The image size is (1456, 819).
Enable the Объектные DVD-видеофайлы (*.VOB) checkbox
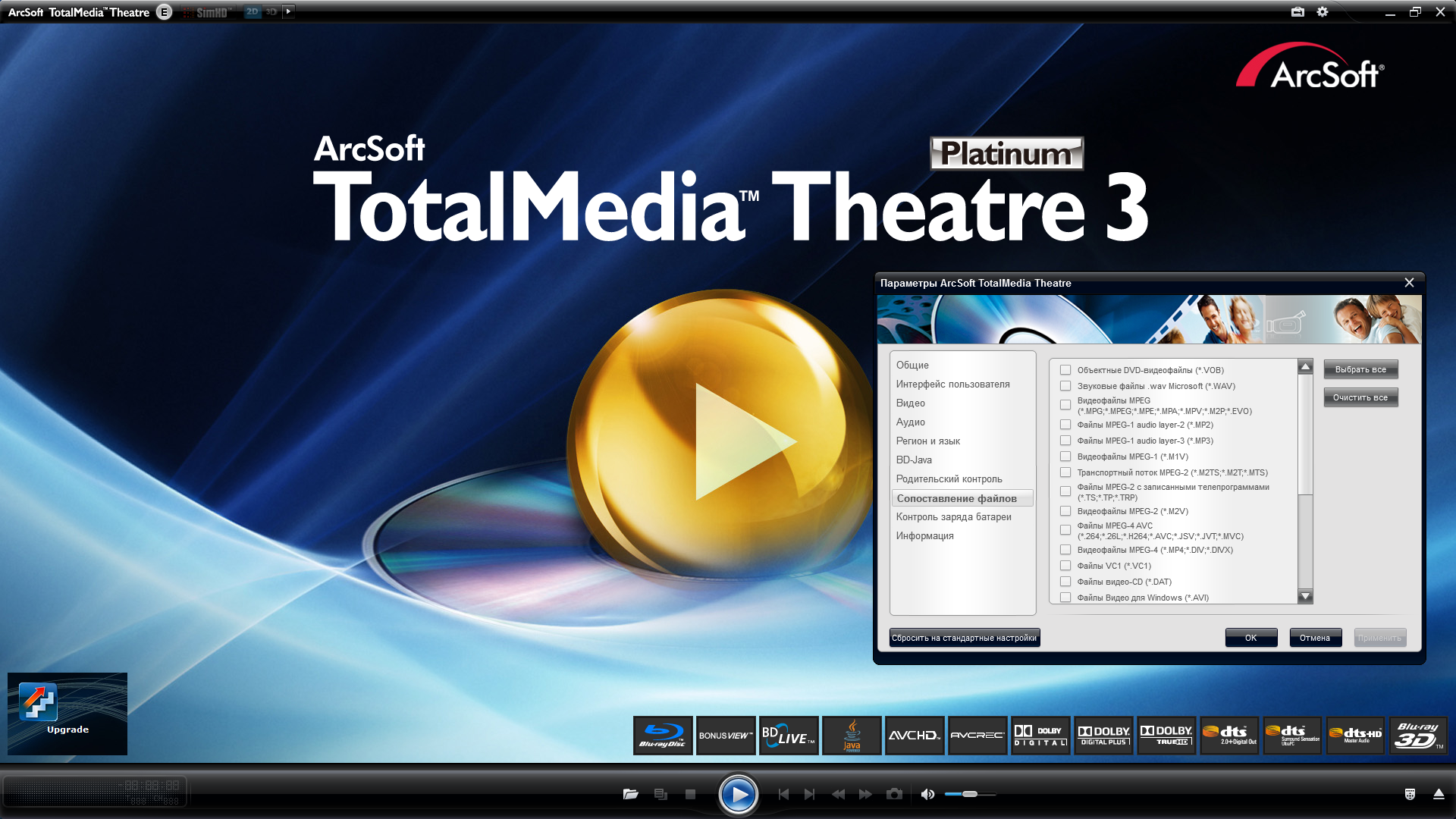pyautogui.click(x=1065, y=370)
